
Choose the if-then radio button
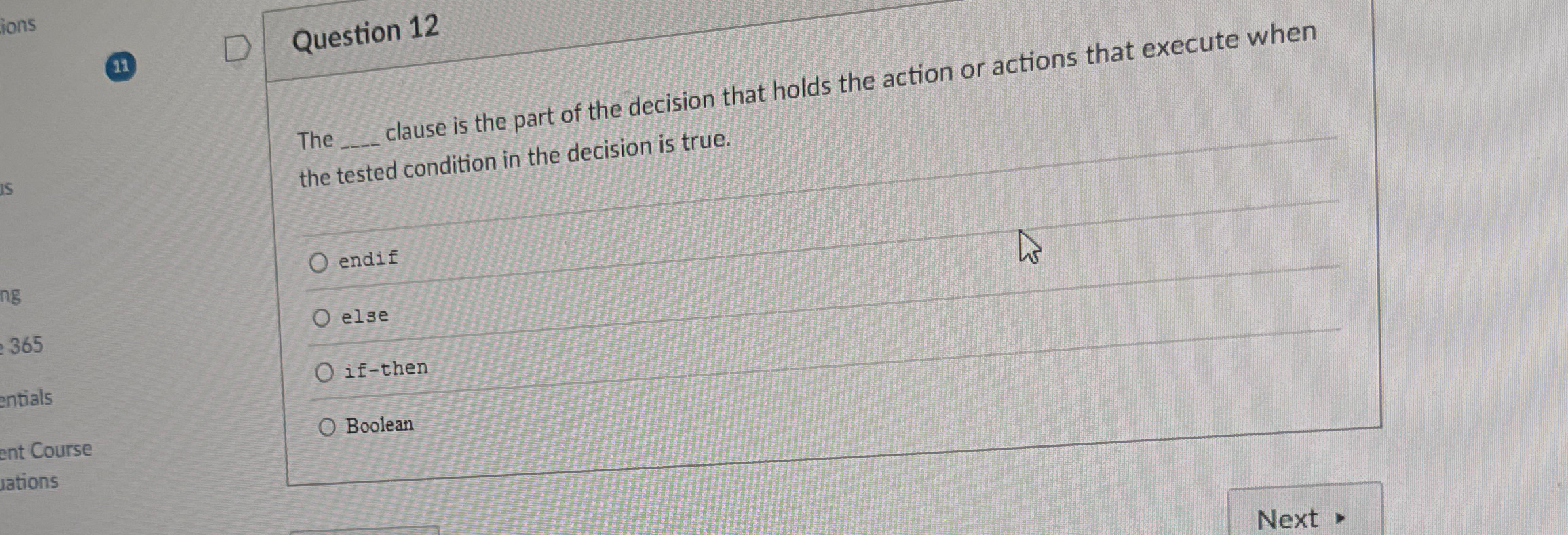[326, 372]
